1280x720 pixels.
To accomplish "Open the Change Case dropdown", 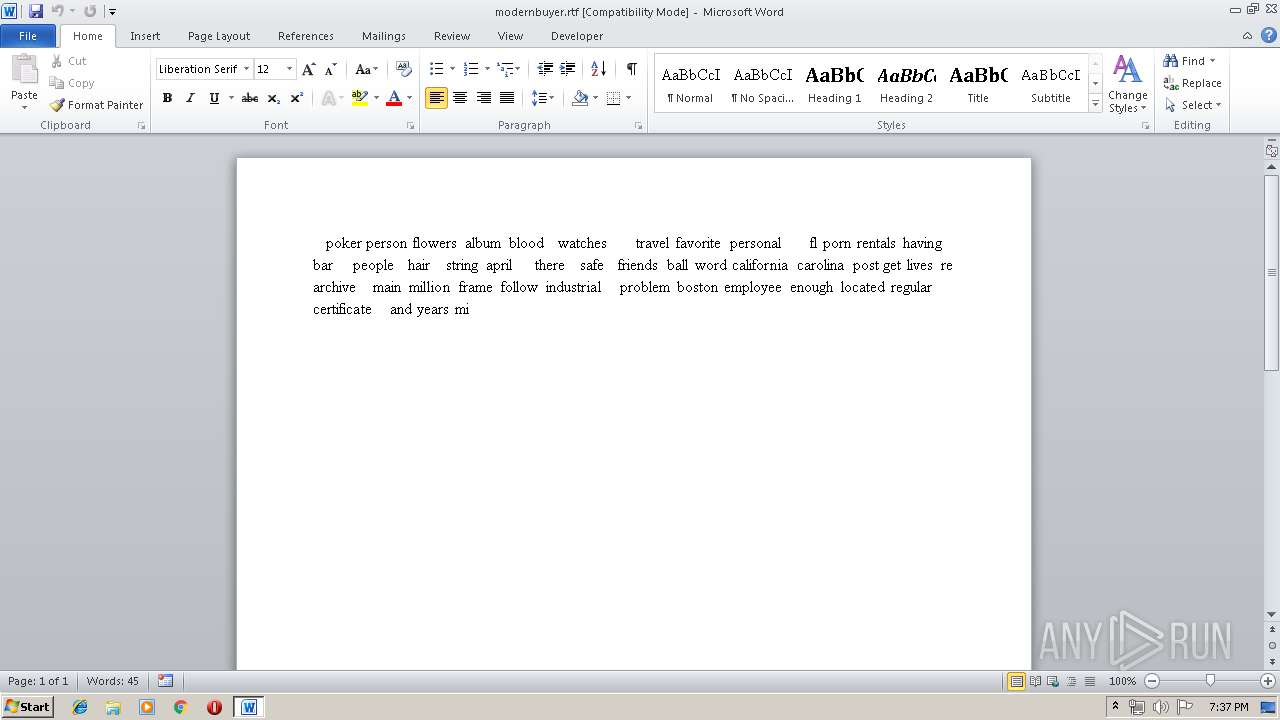I will click(367, 69).
